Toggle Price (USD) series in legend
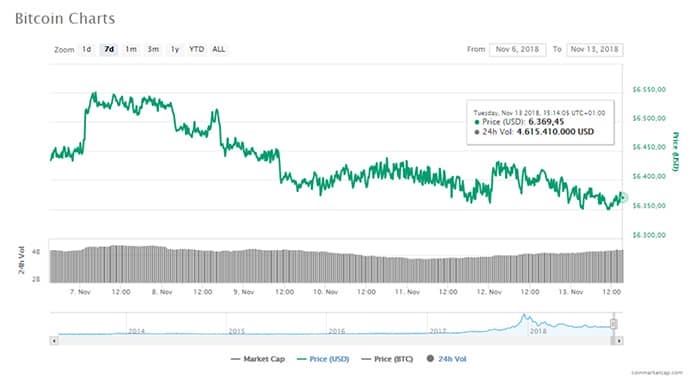Image resolution: width=700 pixels, height=385 pixels. 323,359
